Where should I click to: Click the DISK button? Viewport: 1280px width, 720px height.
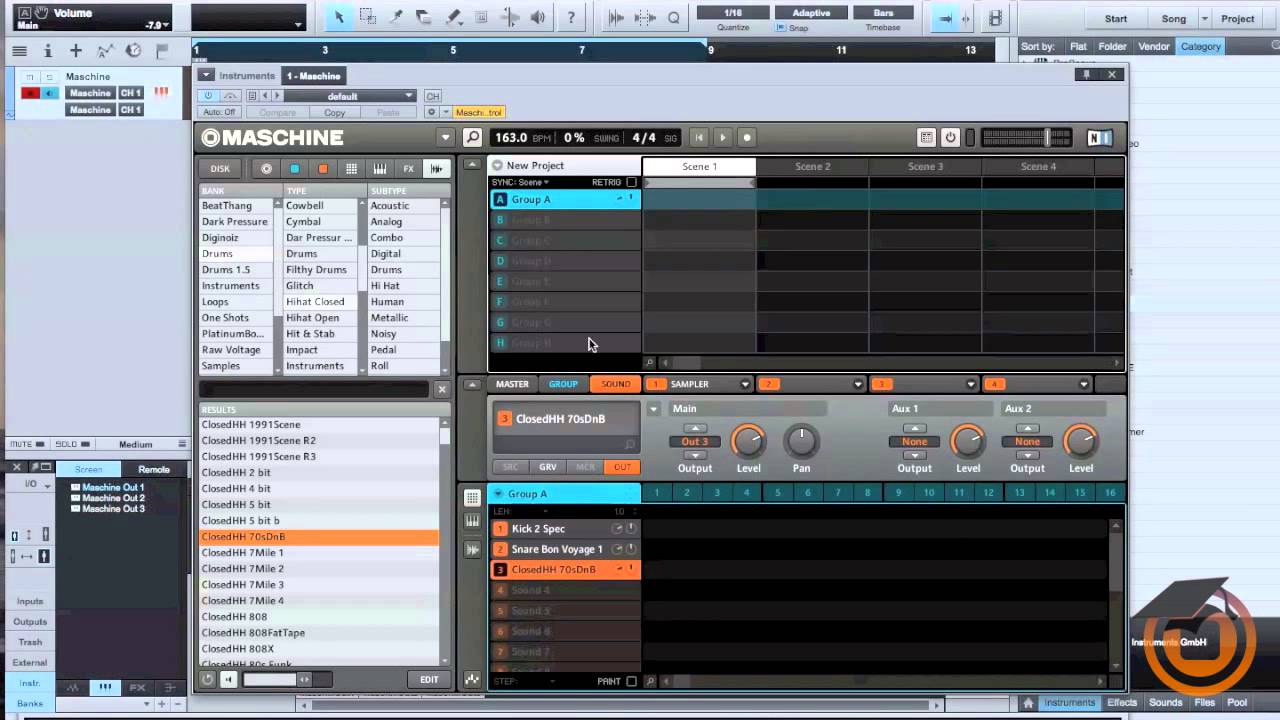point(220,169)
